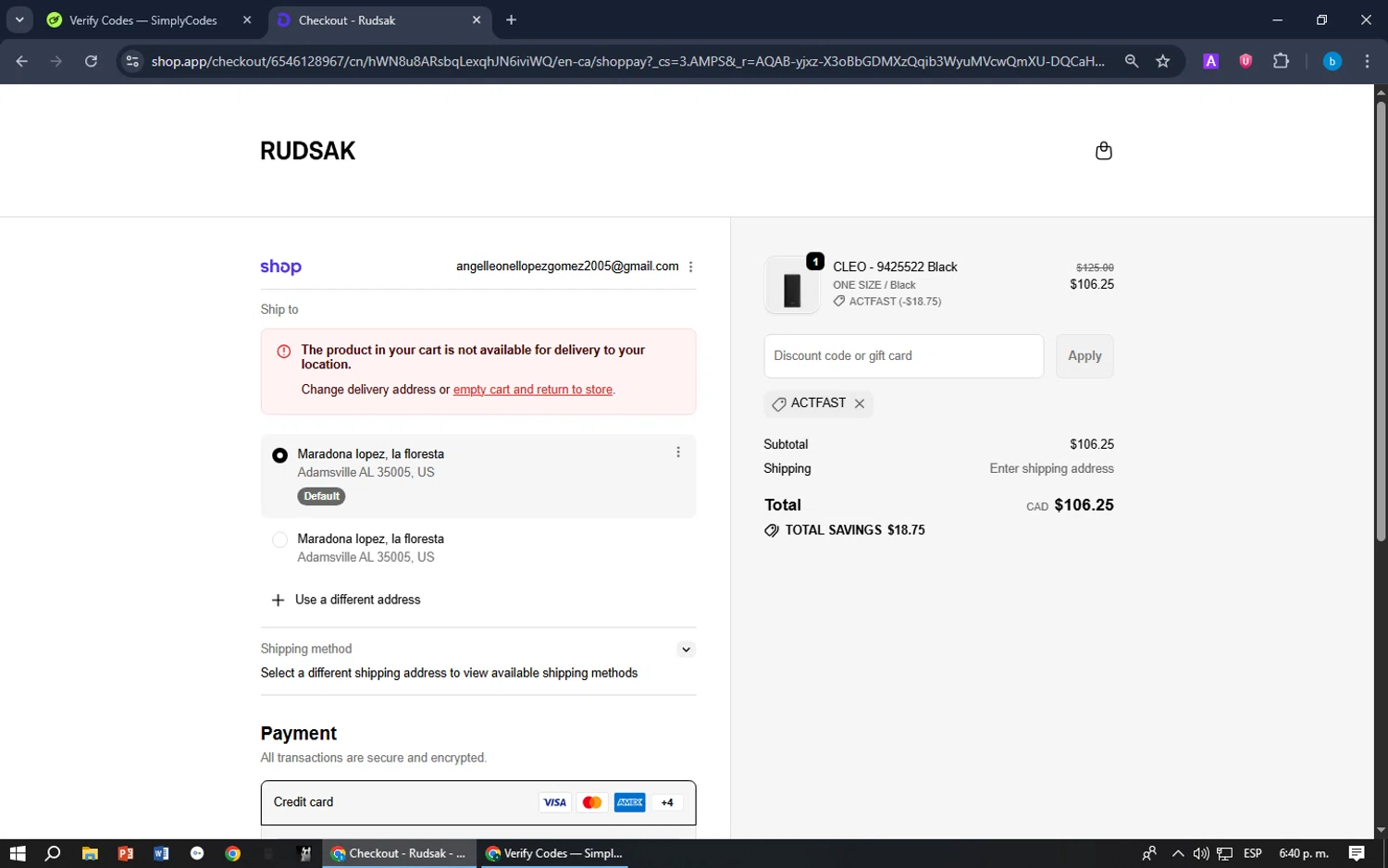Open a new browser tab
This screenshot has width=1388, height=868.
pos(512,20)
